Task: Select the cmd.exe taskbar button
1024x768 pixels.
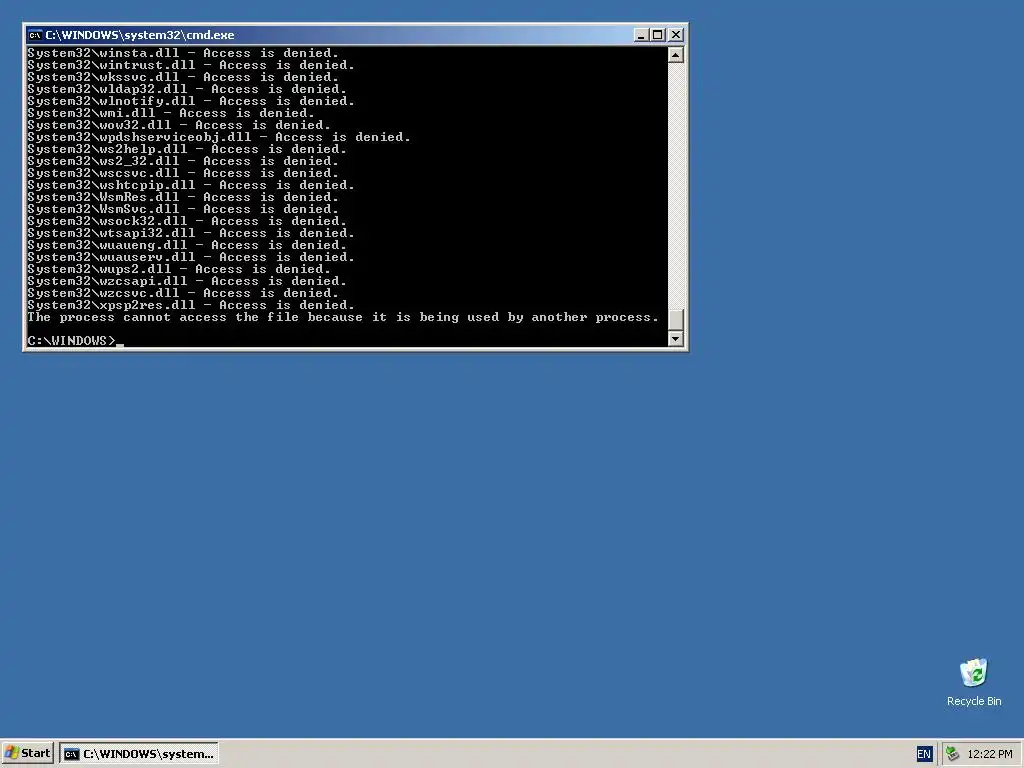Action: coord(139,754)
